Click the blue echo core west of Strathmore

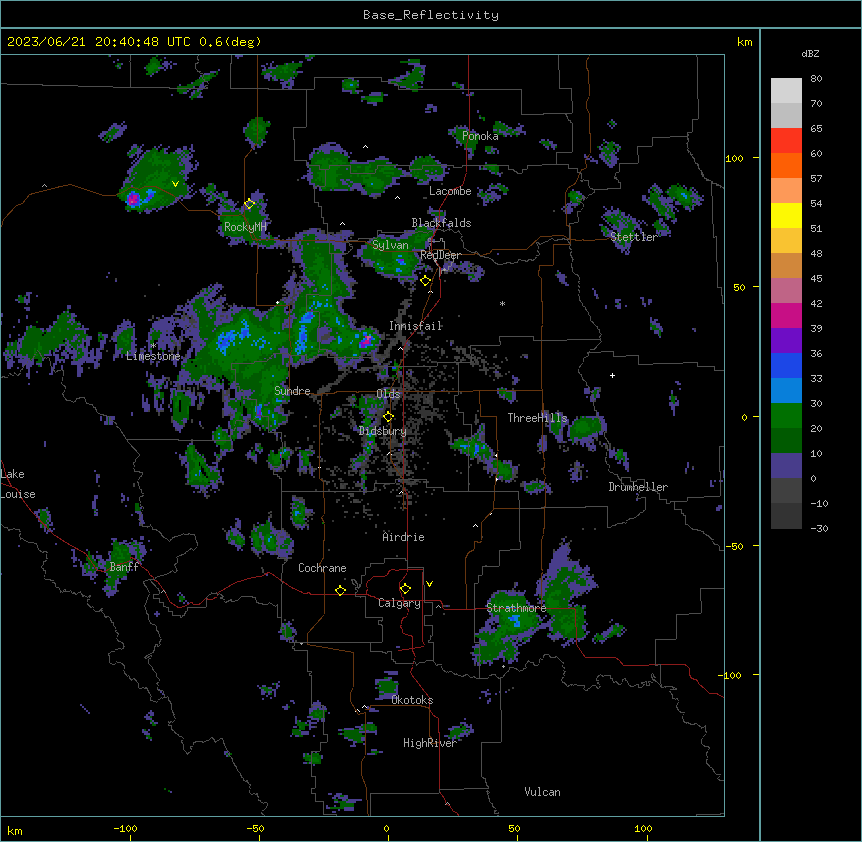(515, 621)
